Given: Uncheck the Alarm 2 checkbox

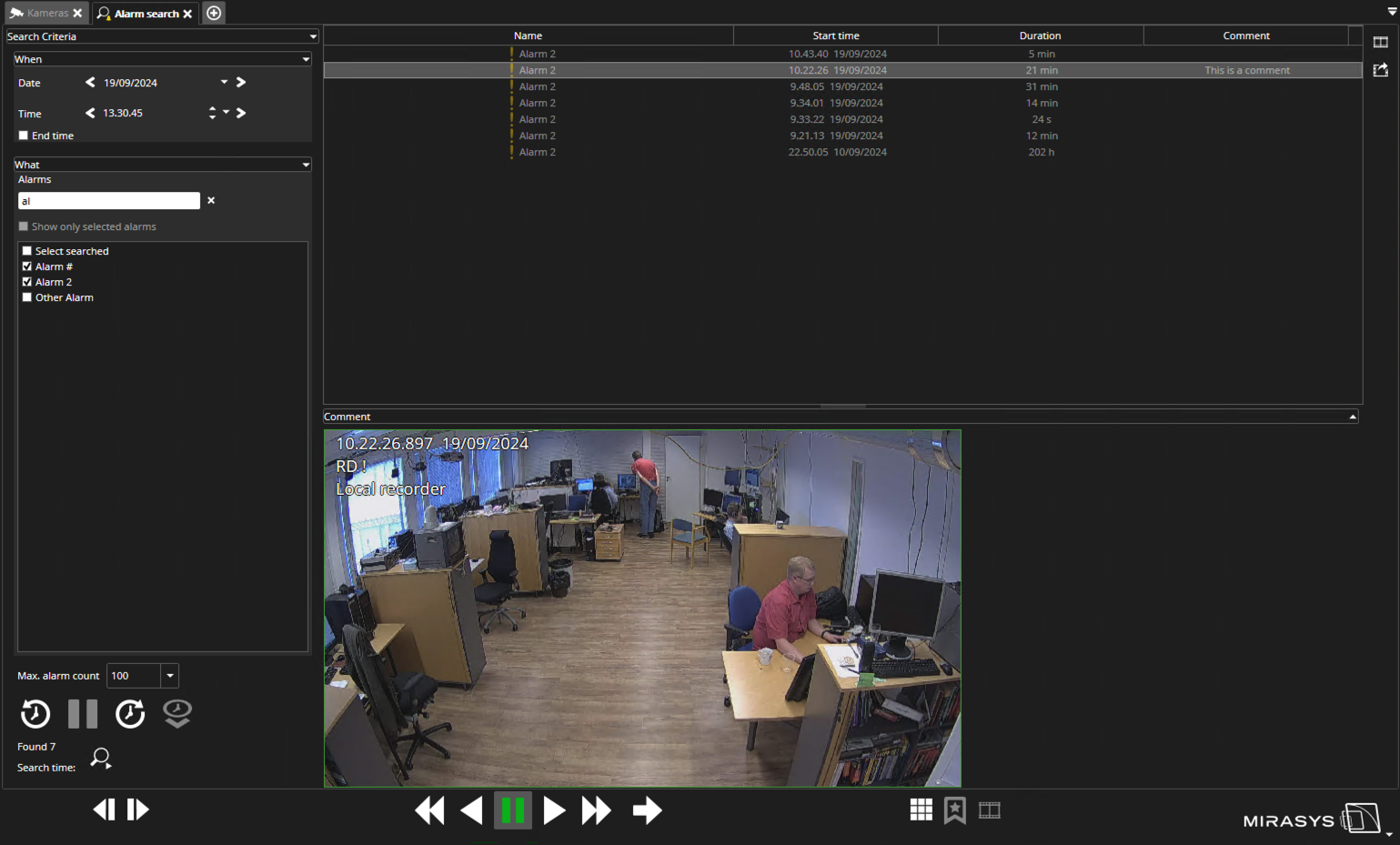Looking at the screenshot, I should click(27, 282).
